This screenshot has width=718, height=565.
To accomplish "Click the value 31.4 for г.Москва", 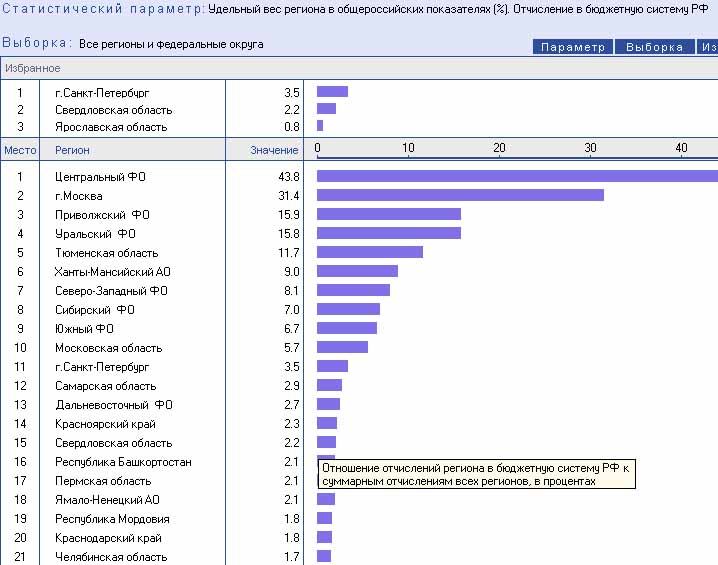I will pos(288,196).
